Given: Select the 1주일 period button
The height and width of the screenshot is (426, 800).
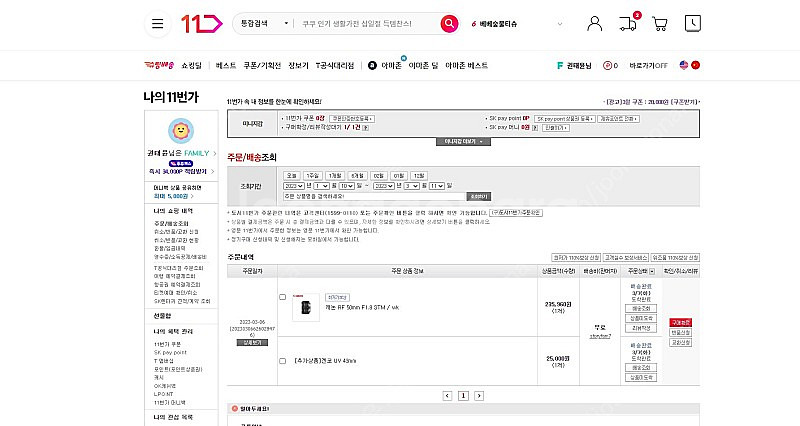Looking at the screenshot, I should (313, 176).
